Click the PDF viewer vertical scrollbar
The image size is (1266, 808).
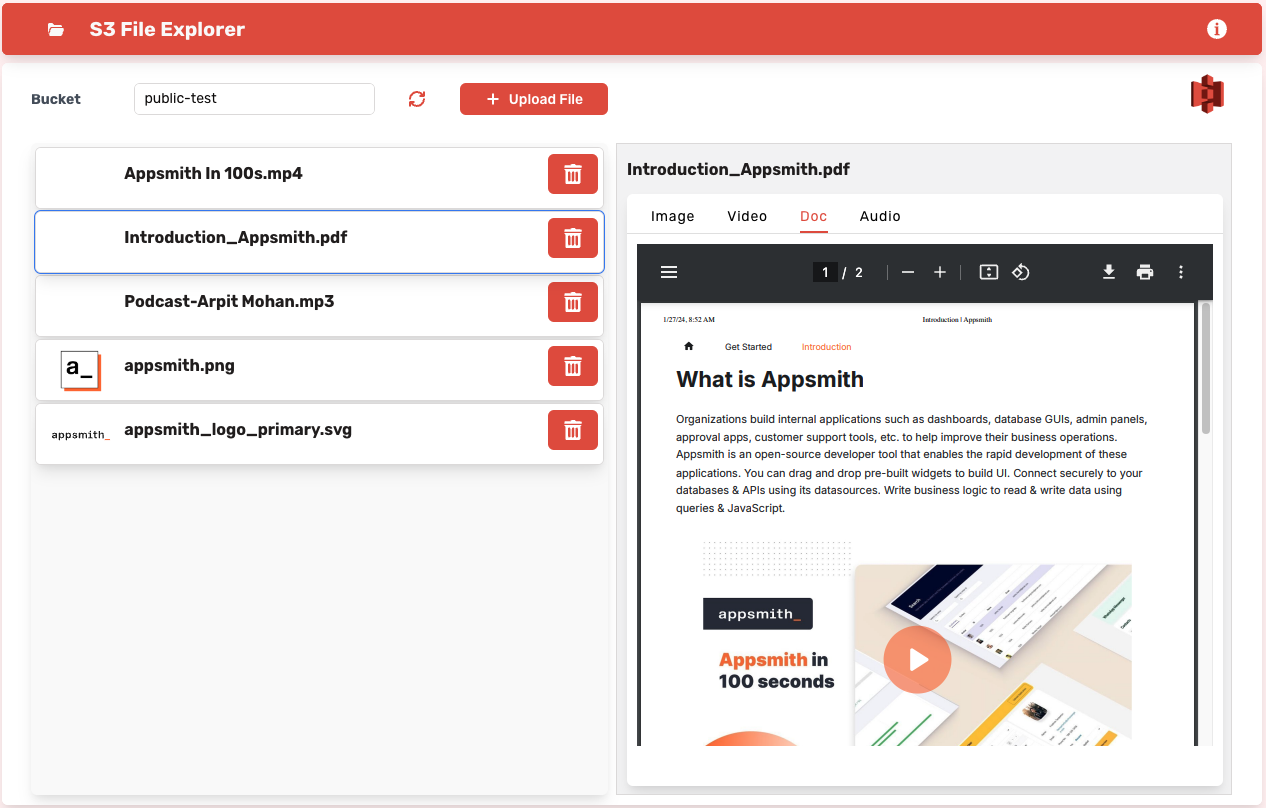pos(1205,370)
